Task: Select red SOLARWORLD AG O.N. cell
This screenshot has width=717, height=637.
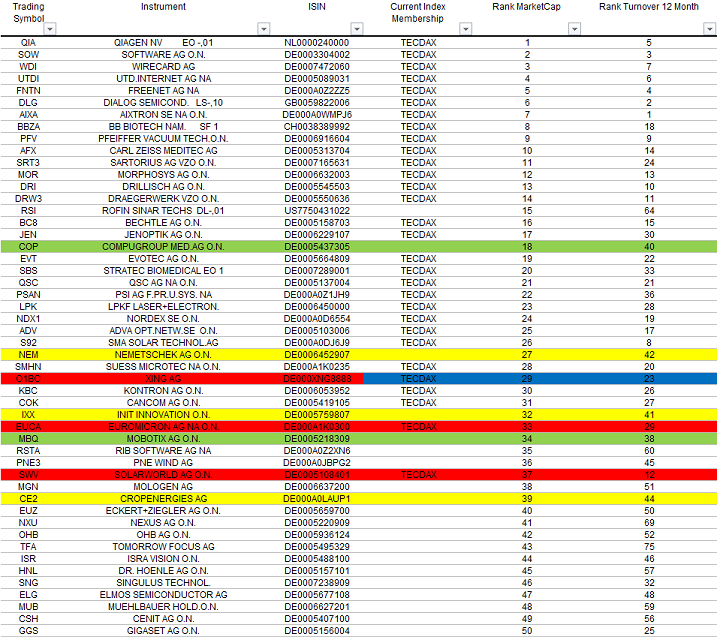Action: click(x=163, y=475)
